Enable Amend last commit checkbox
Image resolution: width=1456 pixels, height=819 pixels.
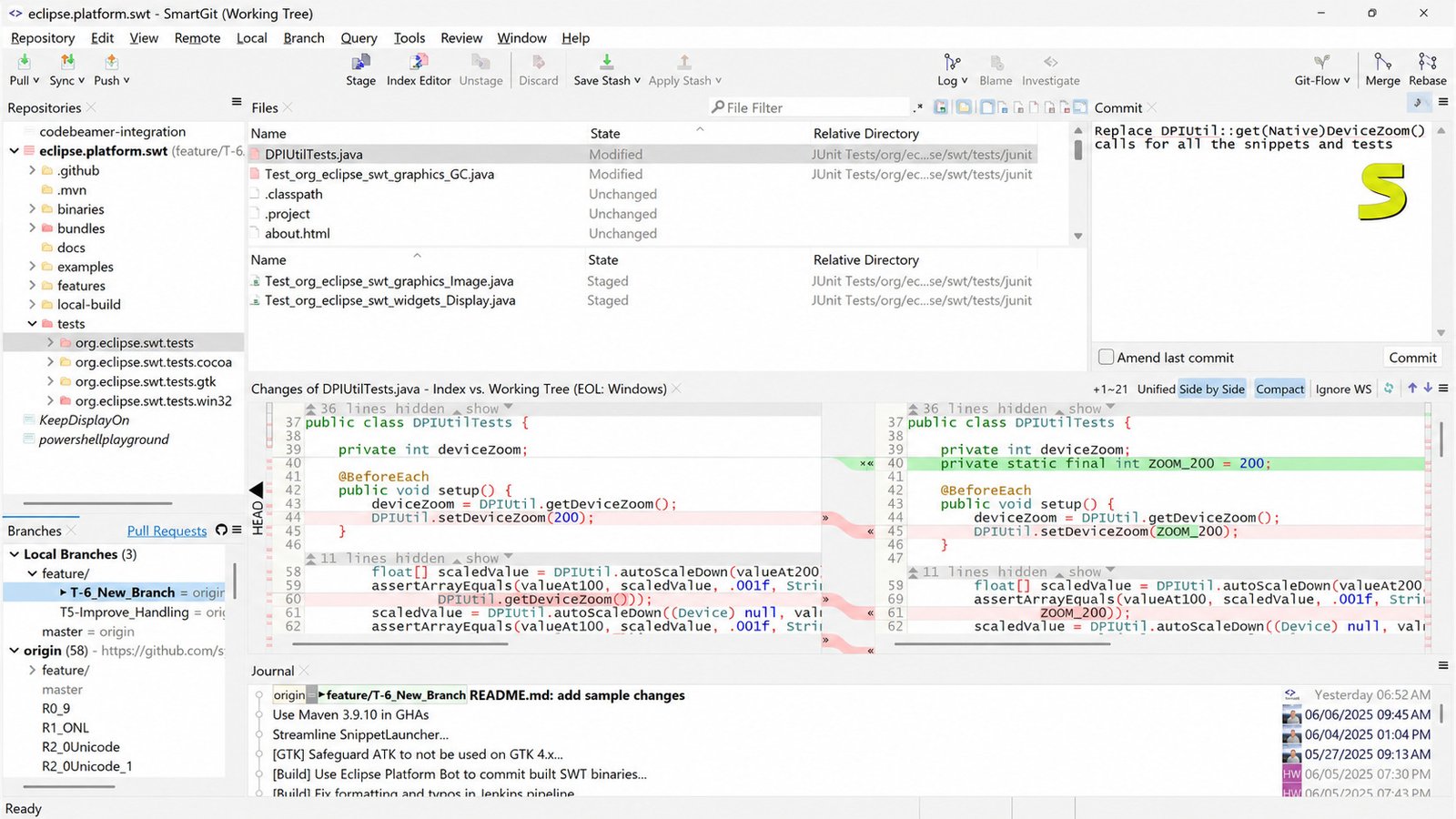click(1106, 357)
